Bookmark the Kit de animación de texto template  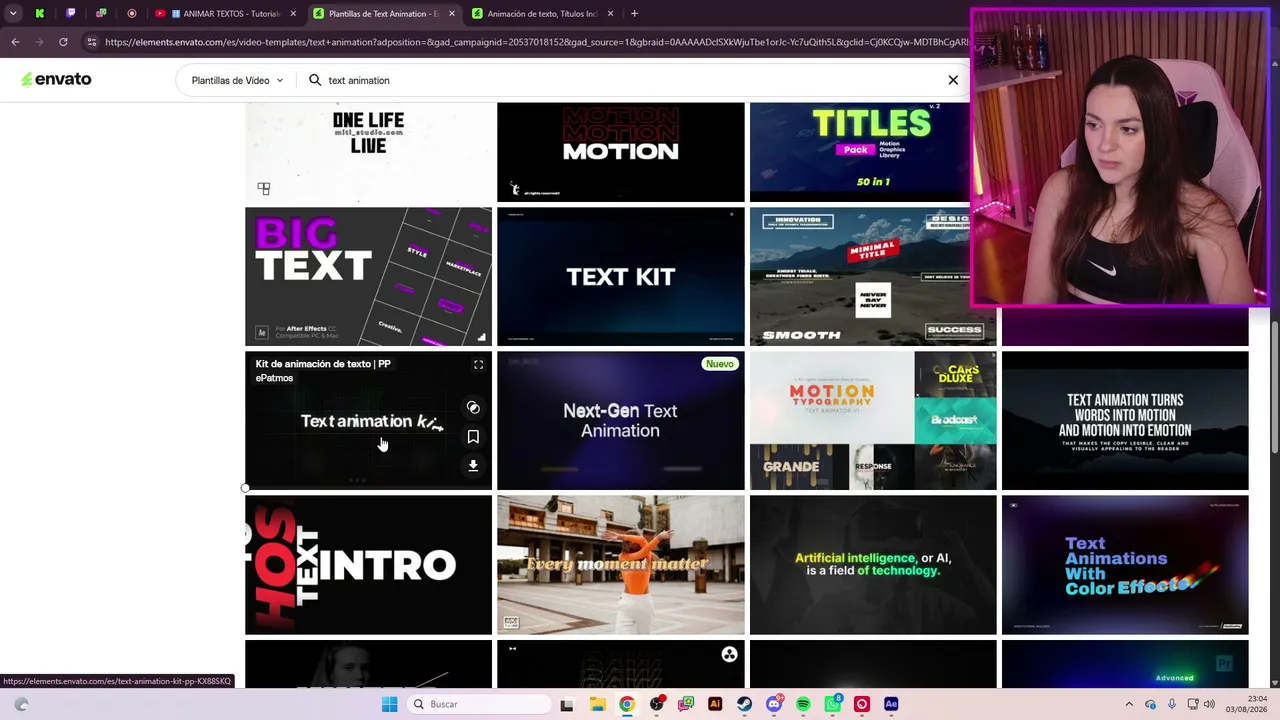(x=473, y=437)
